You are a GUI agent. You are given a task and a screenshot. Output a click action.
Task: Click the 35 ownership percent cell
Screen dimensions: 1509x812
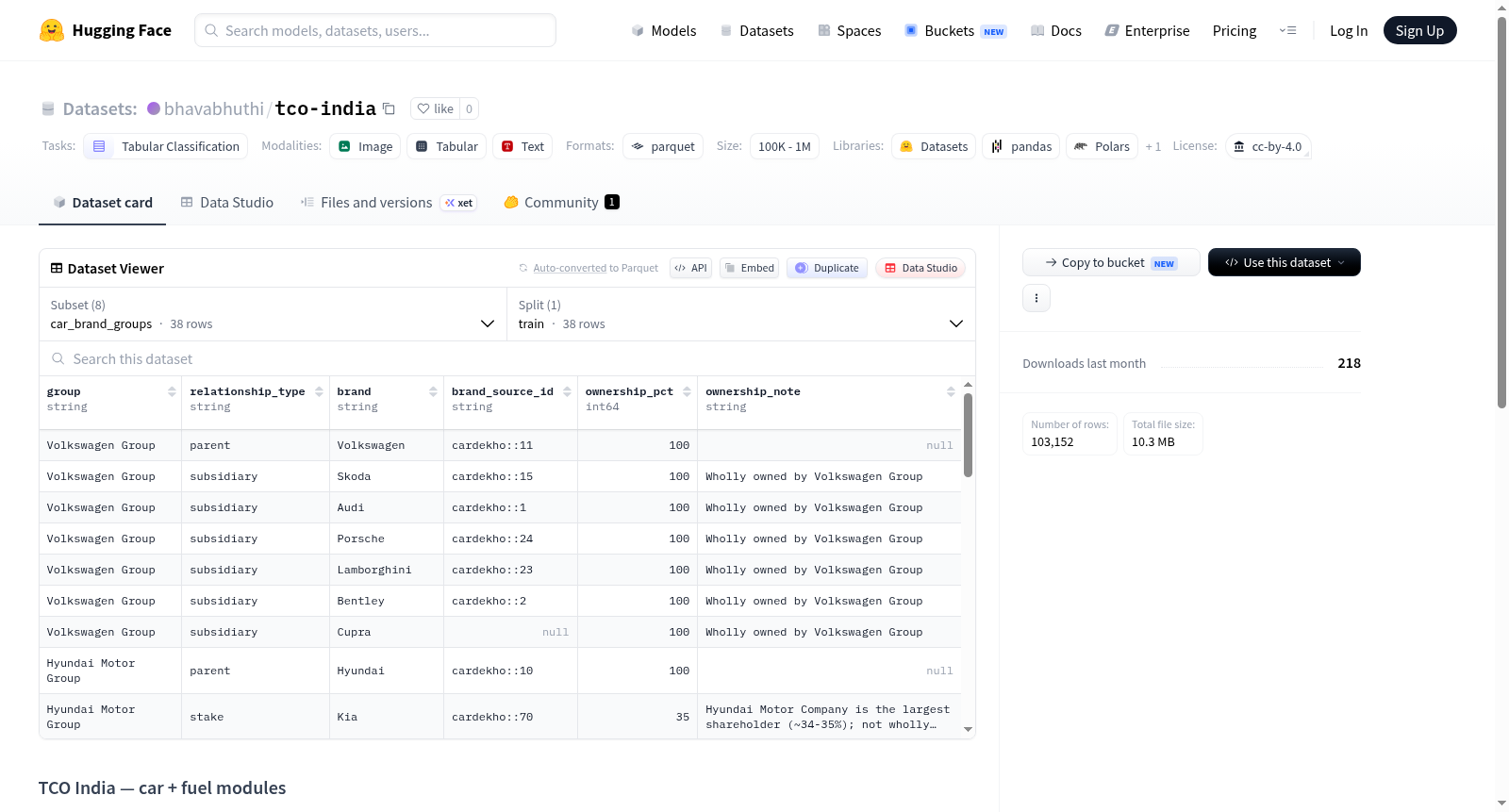pyautogui.click(x=638, y=717)
